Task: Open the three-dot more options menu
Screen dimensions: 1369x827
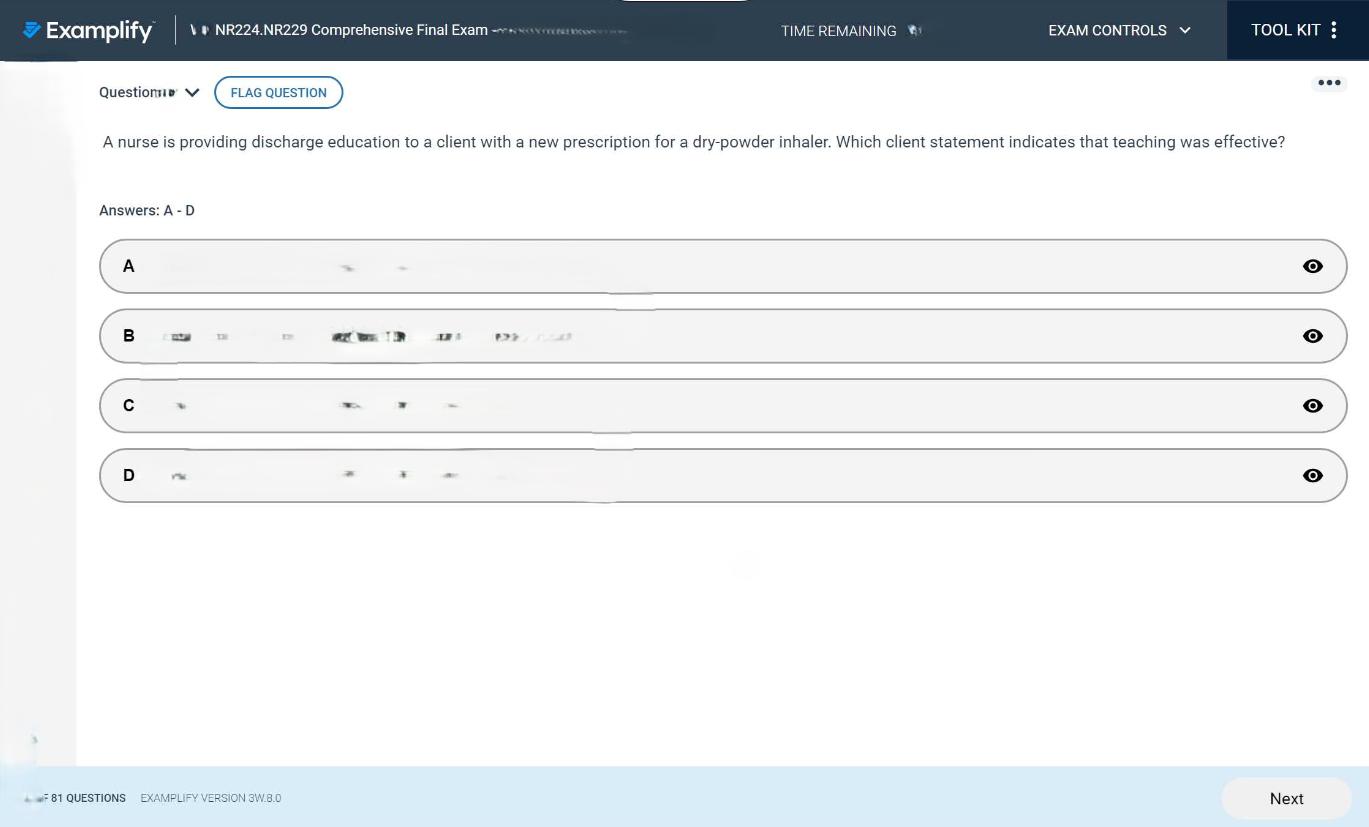Action: click(x=1329, y=83)
